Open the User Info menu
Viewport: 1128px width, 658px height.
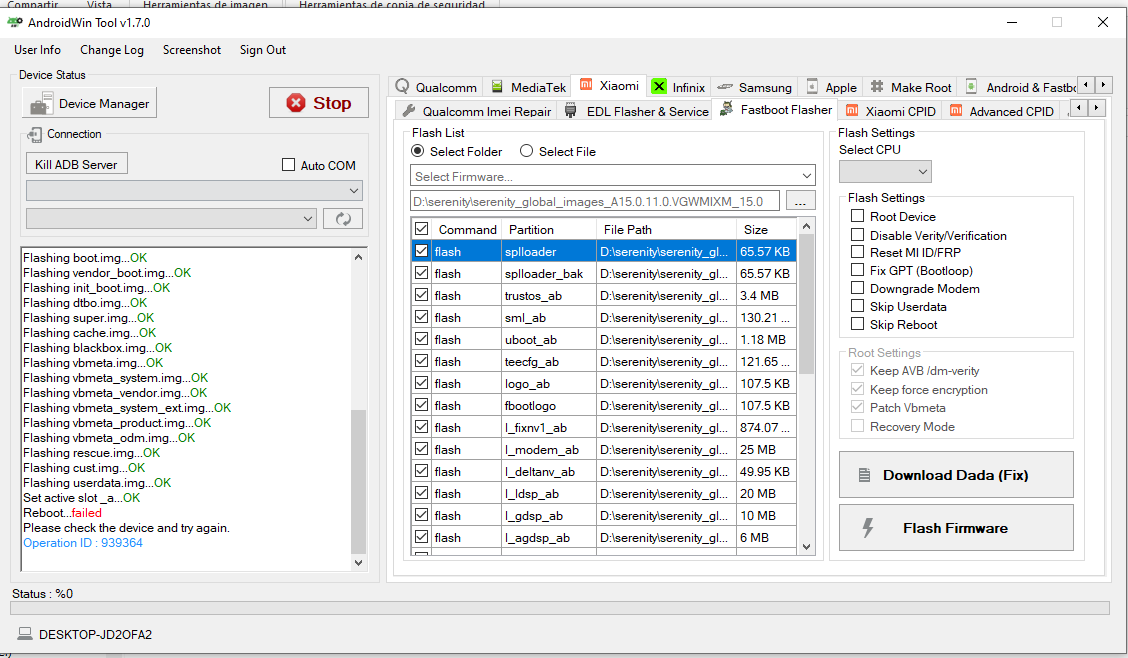[37, 50]
